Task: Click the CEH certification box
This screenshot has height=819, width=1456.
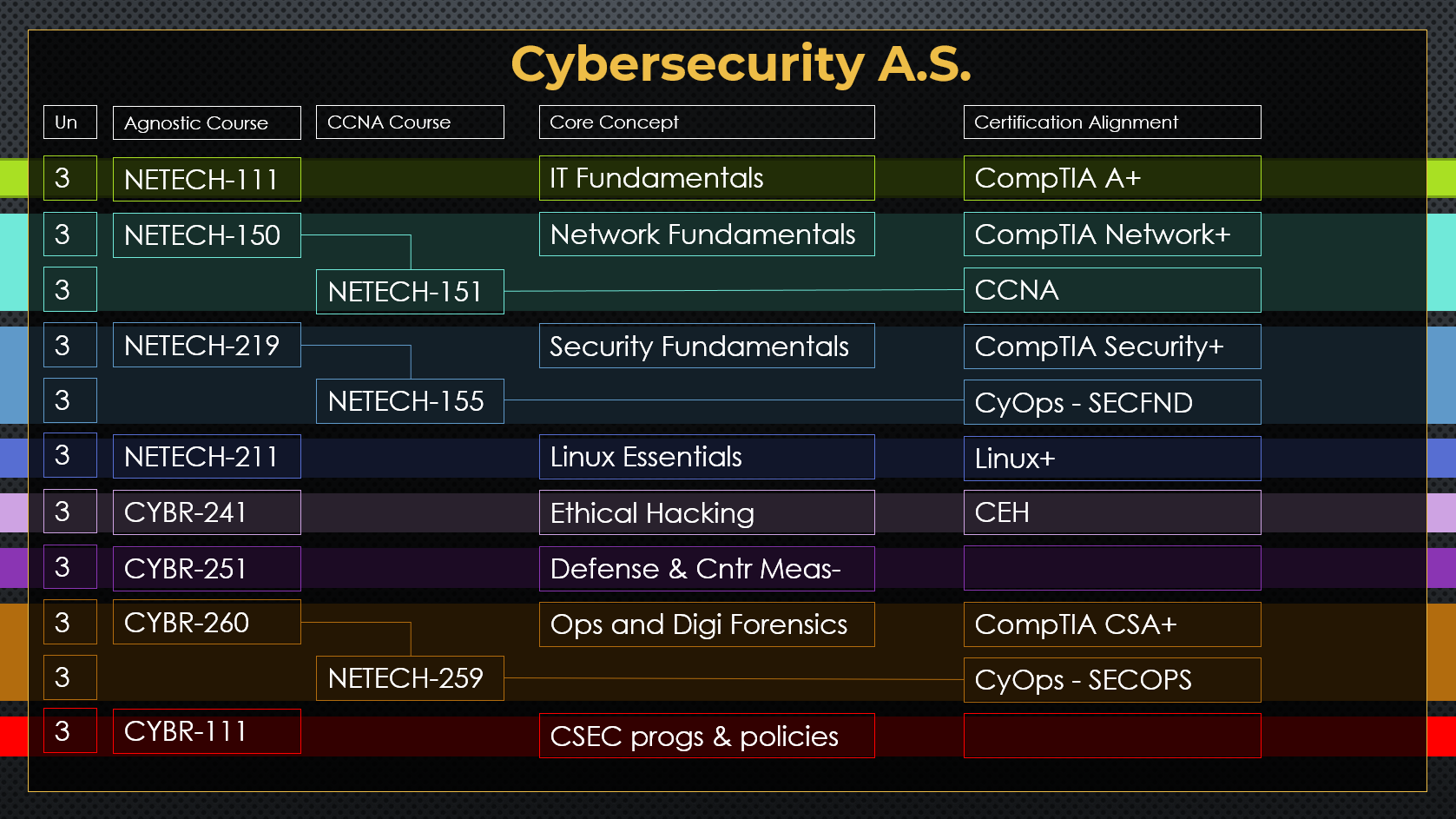Action: pyautogui.click(x=1111, y=512)
